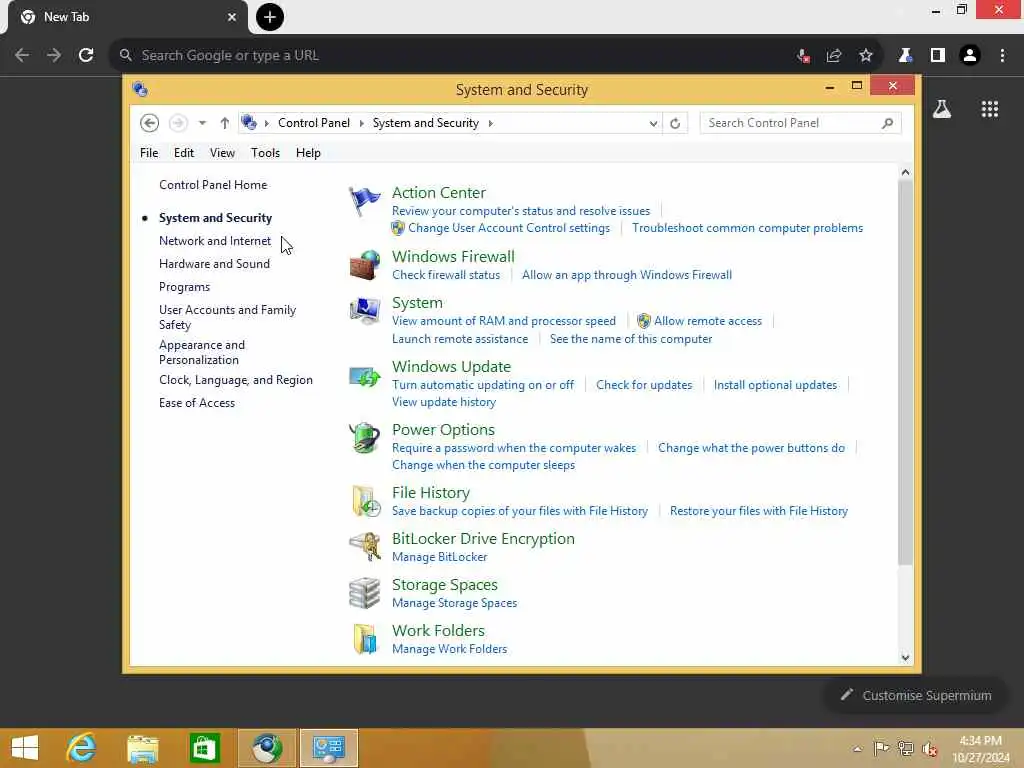Click the Search Control Panel magnifier icon
Screen dimensions: 1024x768
(x=887, y=123)
